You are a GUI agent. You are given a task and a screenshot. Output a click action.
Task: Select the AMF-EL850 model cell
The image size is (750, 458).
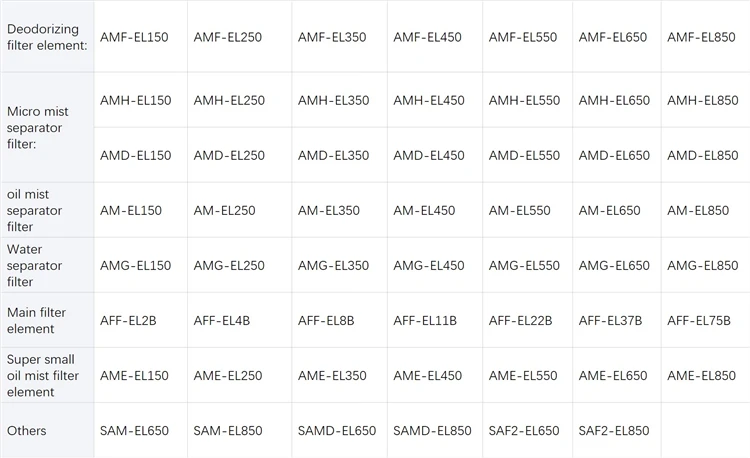[702, 37]
